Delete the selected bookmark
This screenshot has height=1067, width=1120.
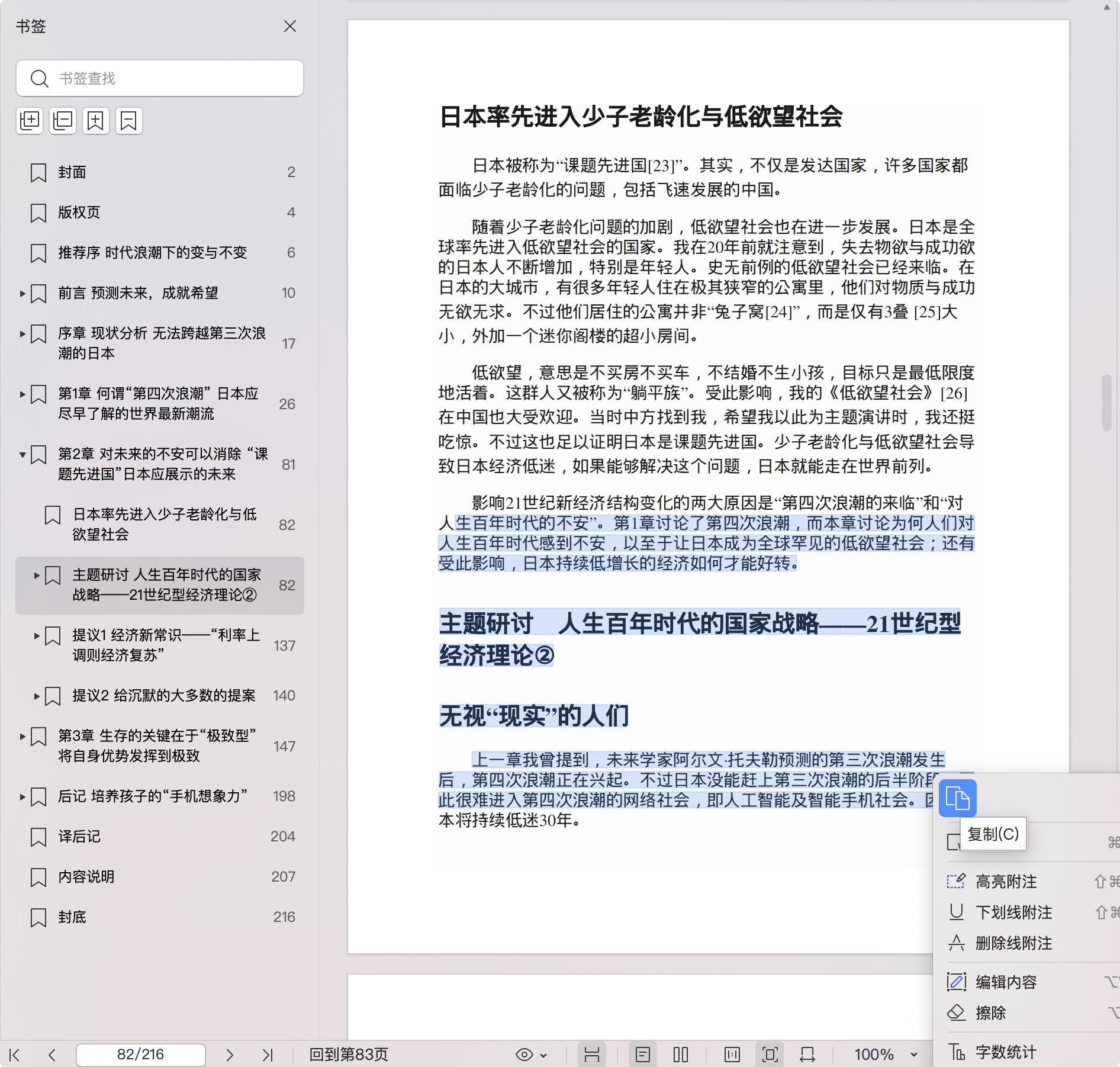pyautogui.click(x=129, y=121)
